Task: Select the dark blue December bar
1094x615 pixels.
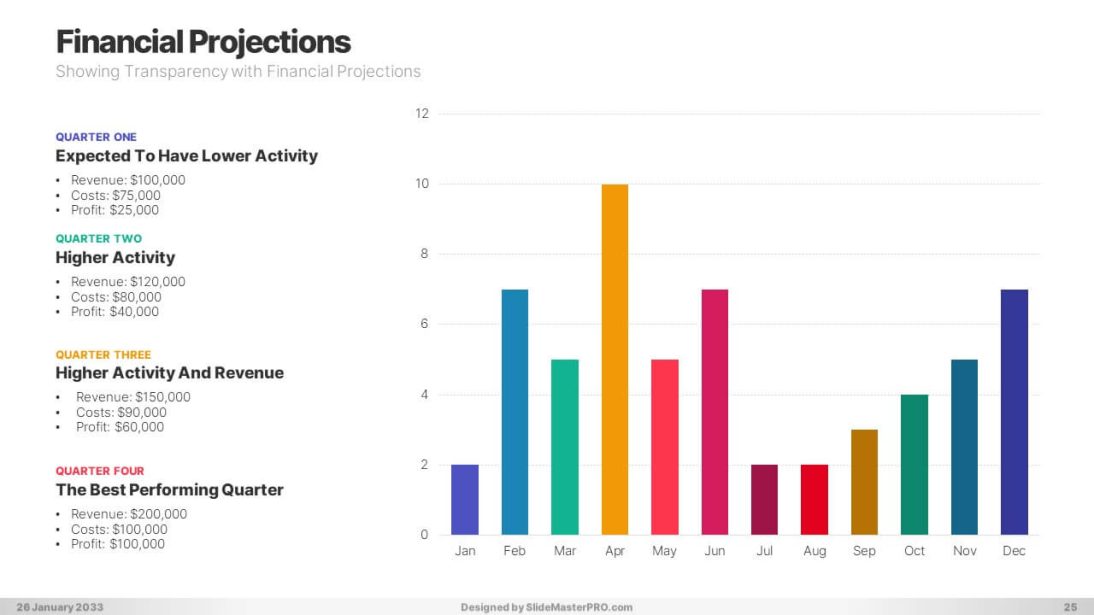Action: click(1014, 412)
